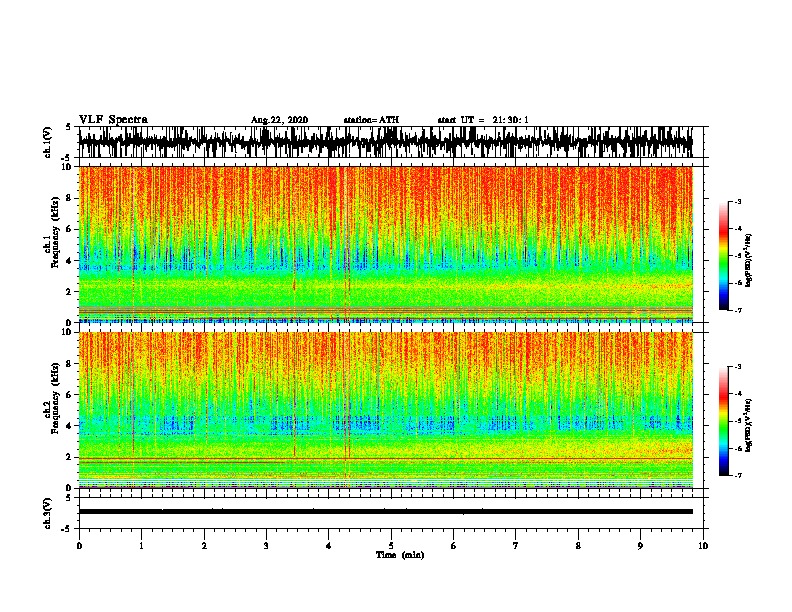Image resolution: width=792 pixels, height=612 pixels.
Task: Click the "start UT = 21:30: 1" text
Action: point(483,120)
